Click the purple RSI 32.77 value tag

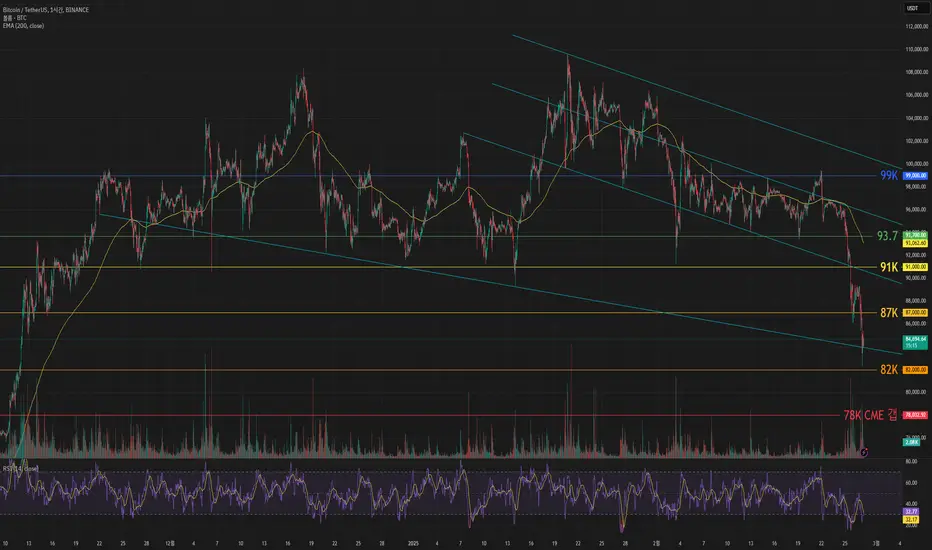pyautogui.click(x=911, y=511)
